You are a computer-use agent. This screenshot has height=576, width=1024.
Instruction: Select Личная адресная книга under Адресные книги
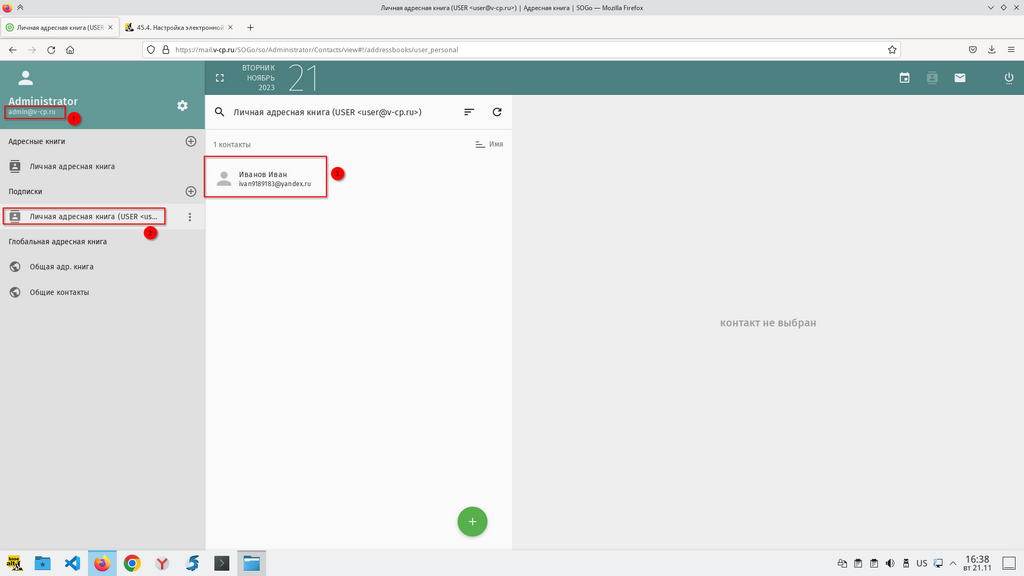72,167
